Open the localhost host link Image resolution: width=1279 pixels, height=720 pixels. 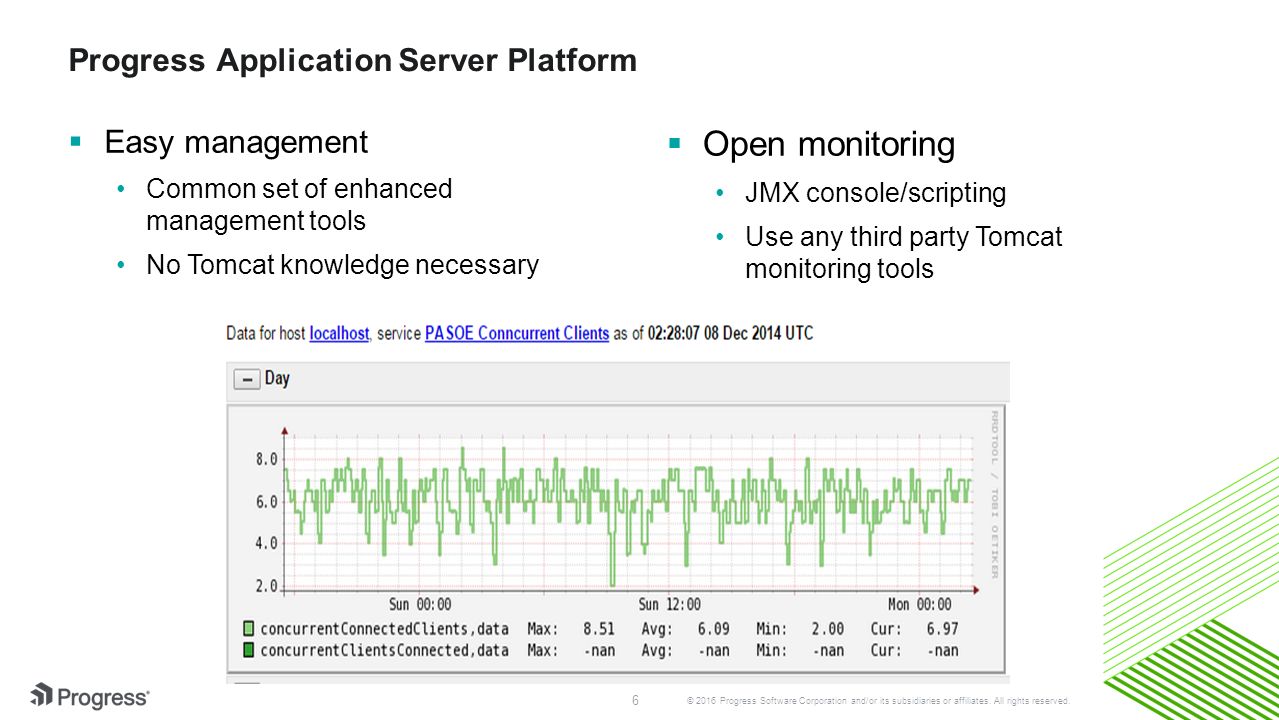pyautogui.click(x=339, y=333)
